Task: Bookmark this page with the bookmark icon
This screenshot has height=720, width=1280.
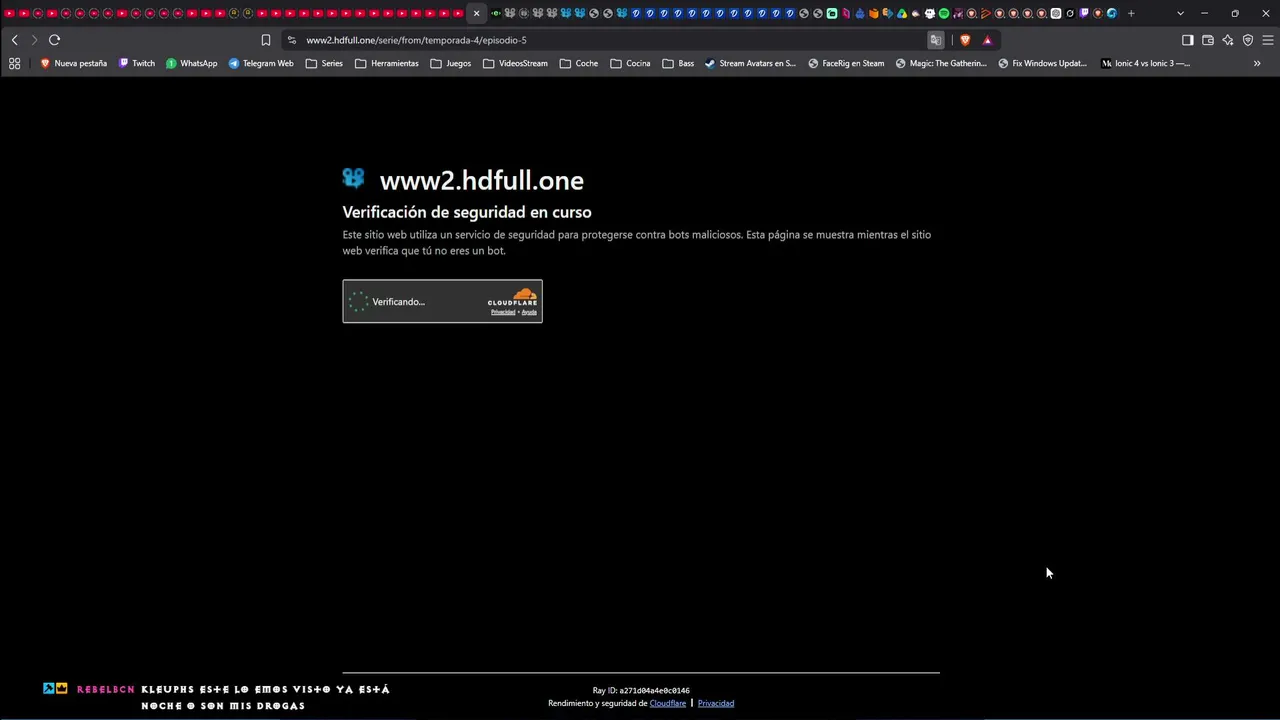Action: (265, 40)
